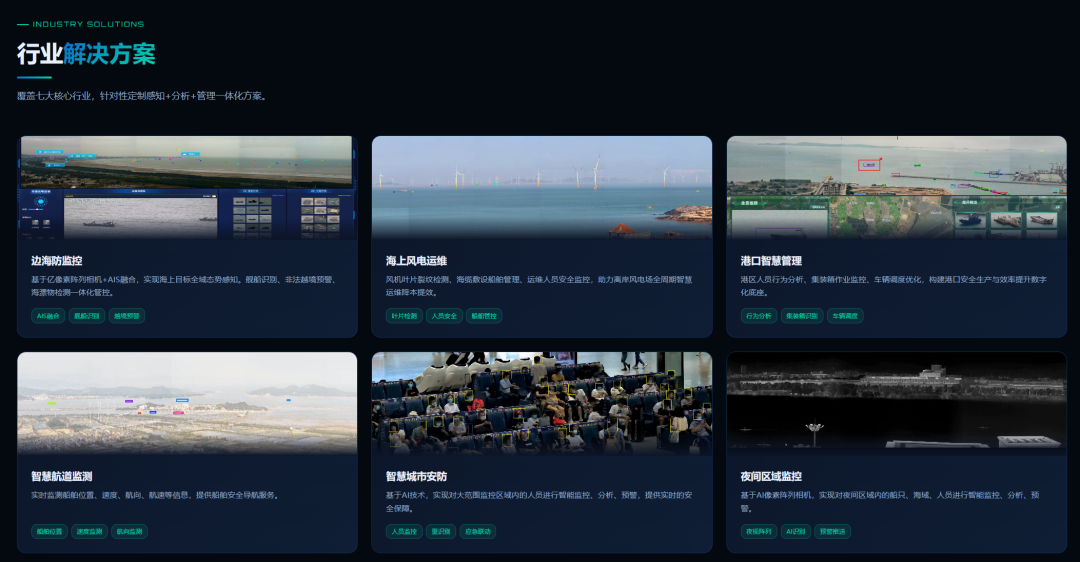Open the 港口智慧管理 port image

click(896, 187)
